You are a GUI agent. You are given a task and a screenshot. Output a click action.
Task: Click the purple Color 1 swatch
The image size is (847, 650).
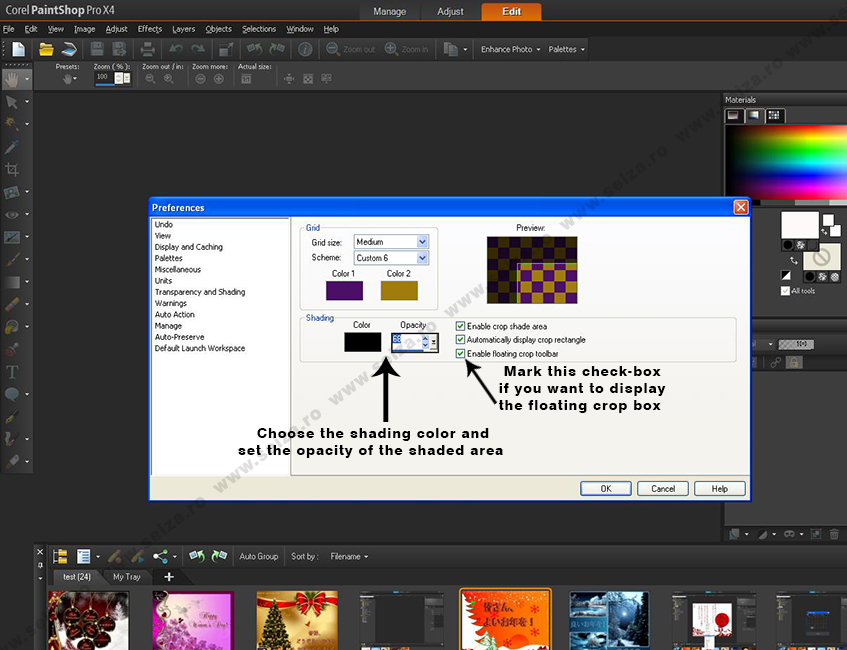pyautogui.click(x=344, y=291)
